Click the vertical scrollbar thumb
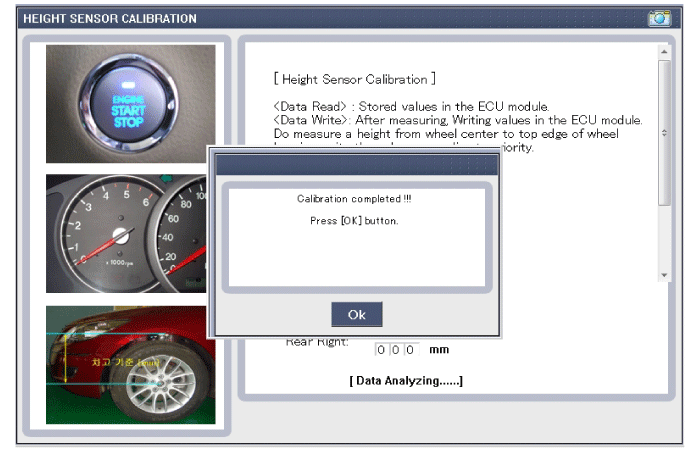The height and width of the screenshot is (452, 700). [x=664, y=130]
